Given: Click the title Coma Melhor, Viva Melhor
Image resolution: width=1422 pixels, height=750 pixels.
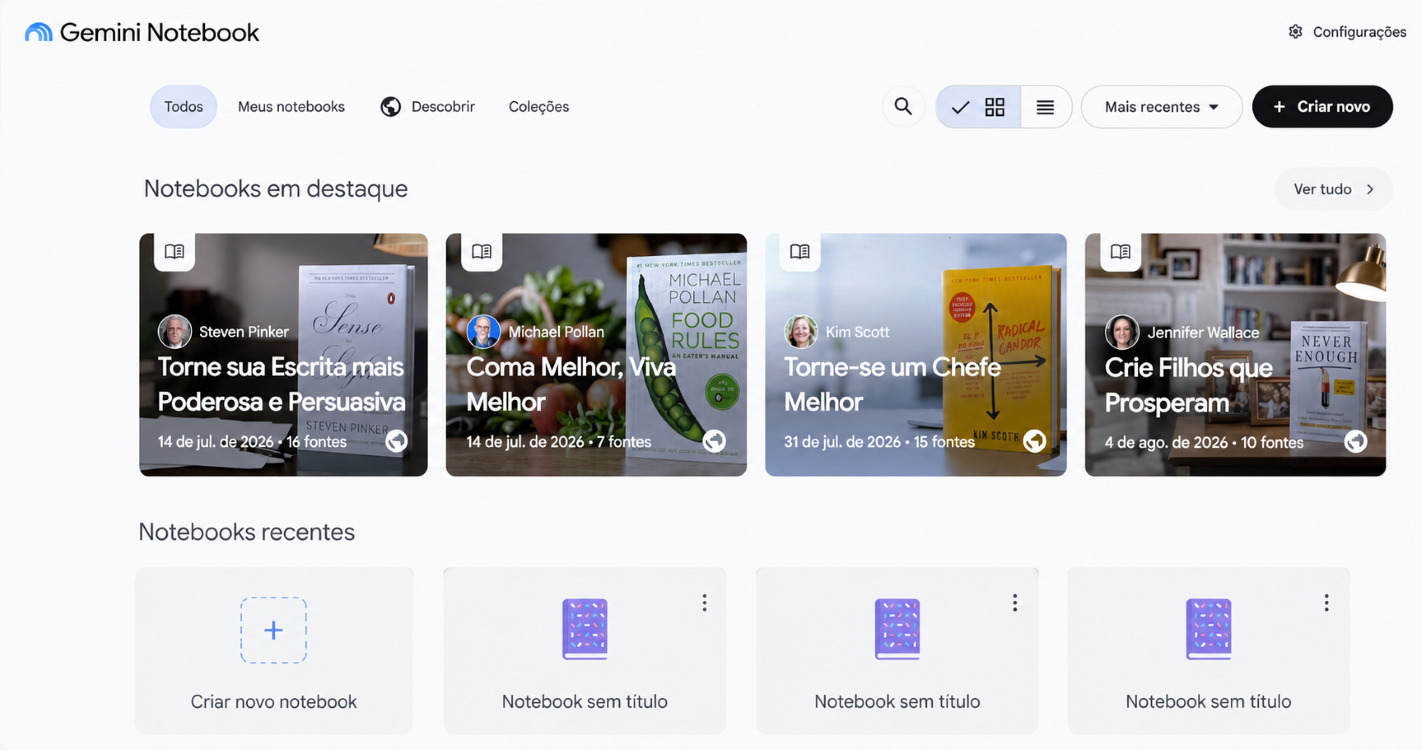Looking at the screenshot, I should pyautogui.click(x=571, y=384).
